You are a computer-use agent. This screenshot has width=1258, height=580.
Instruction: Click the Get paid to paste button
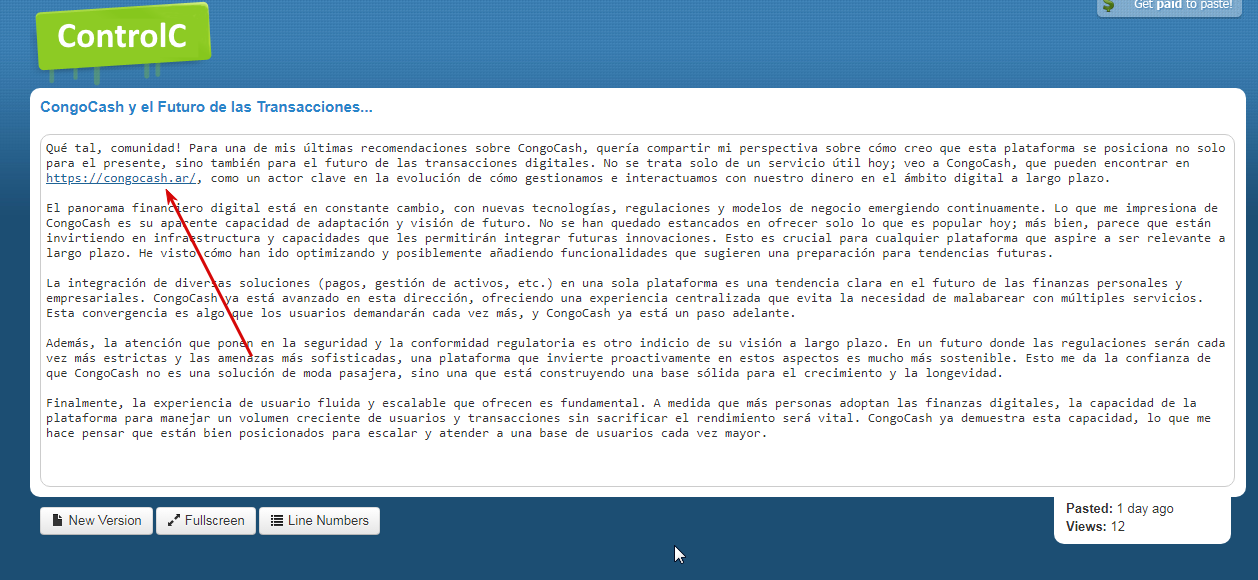[x=1169, y=7]
